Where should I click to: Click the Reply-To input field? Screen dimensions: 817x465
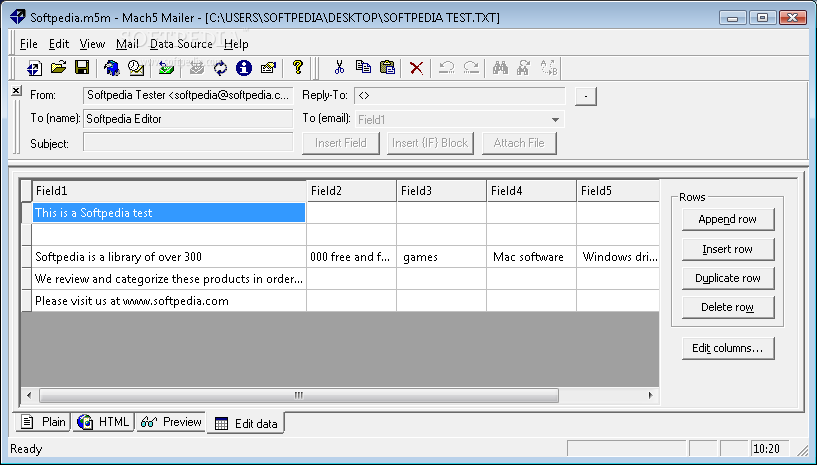click(x=460, y=95)
